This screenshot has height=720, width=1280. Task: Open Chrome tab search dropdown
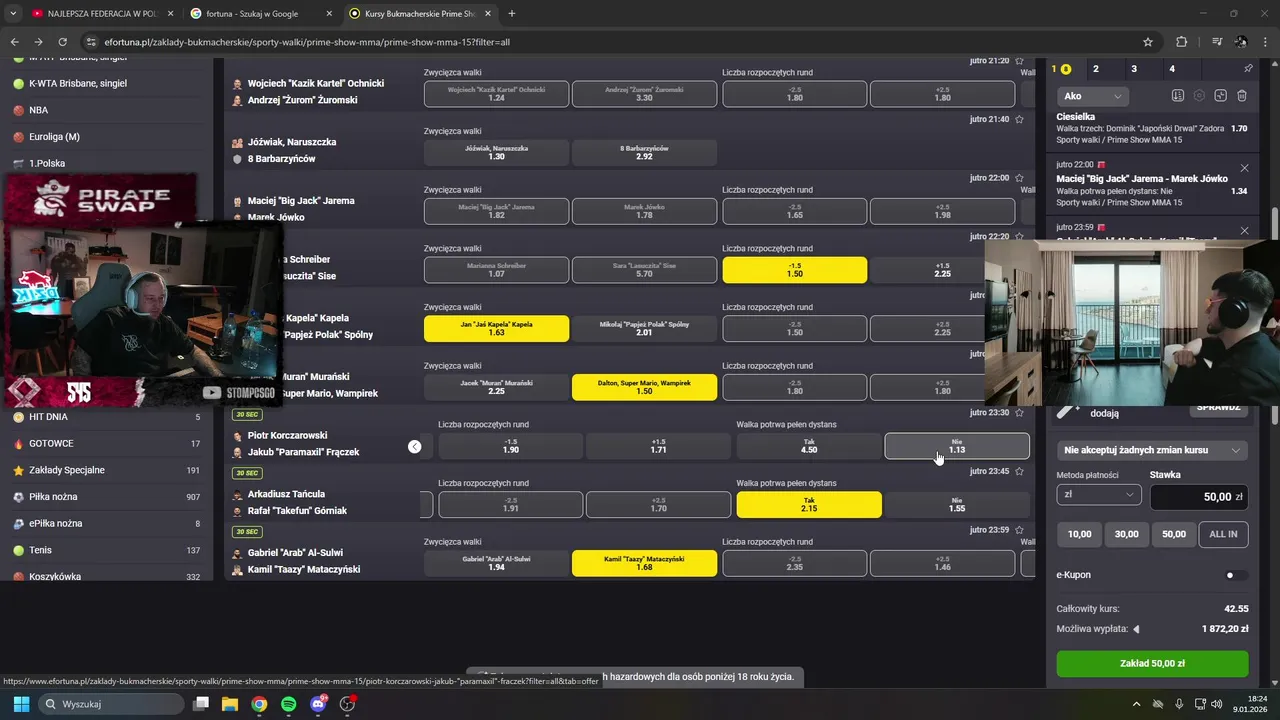[x=13, y=14]
